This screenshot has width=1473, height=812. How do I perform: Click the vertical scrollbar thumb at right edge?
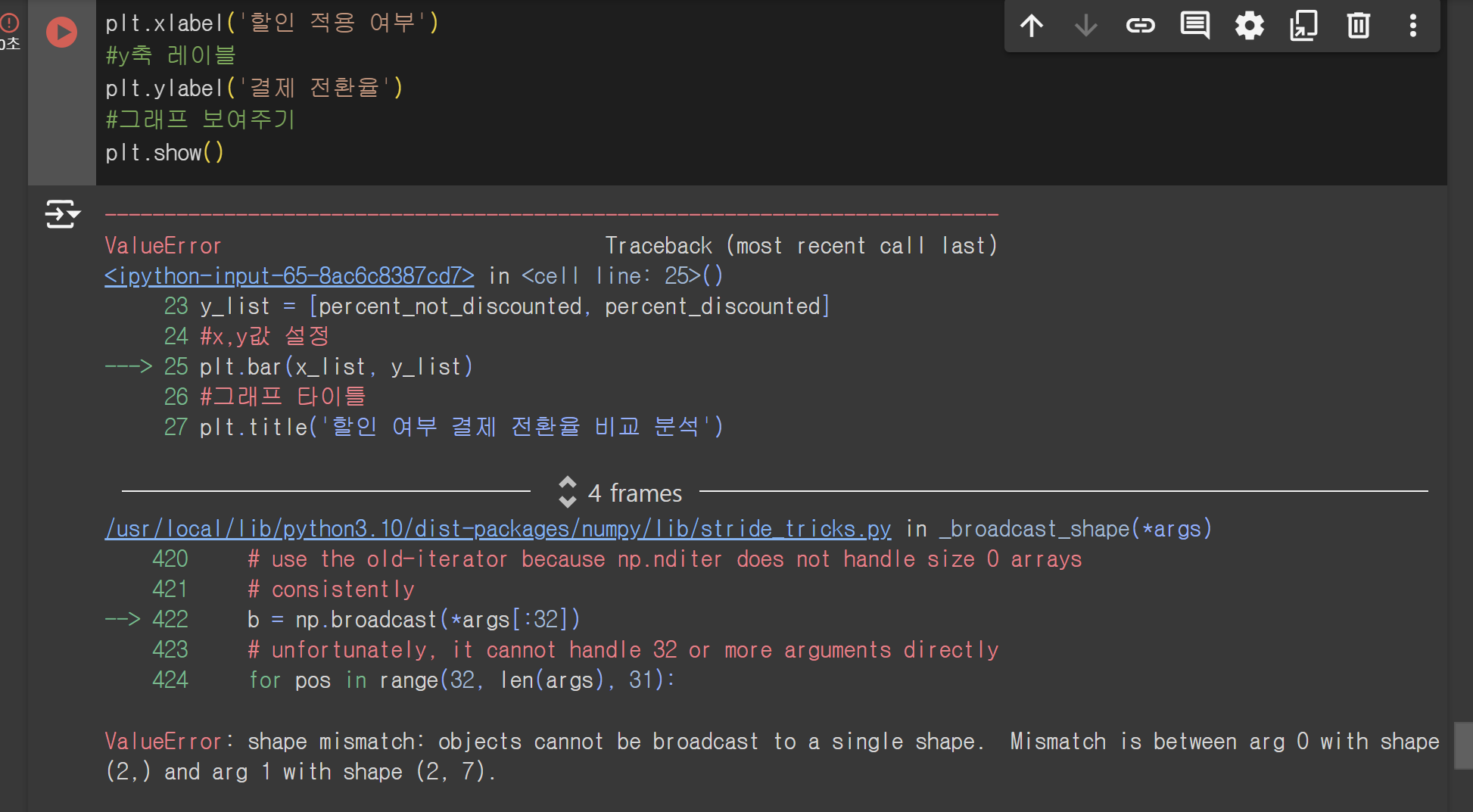pos(1463,746)
